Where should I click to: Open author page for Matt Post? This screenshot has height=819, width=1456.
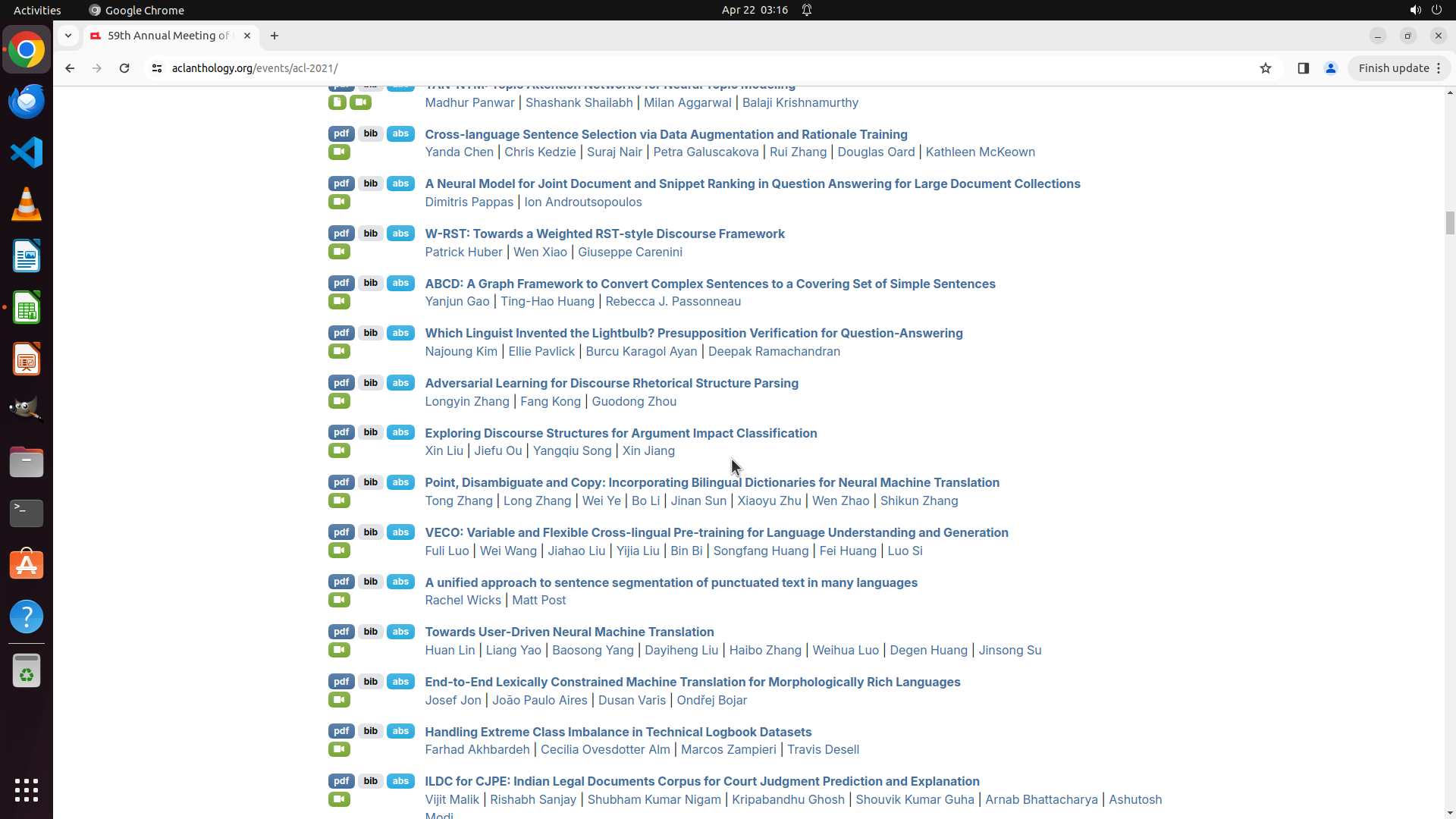(538, 600)
